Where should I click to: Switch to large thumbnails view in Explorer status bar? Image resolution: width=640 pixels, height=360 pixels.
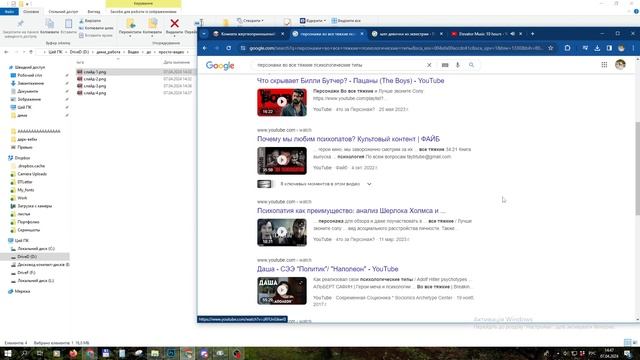(x=634, y=342)
